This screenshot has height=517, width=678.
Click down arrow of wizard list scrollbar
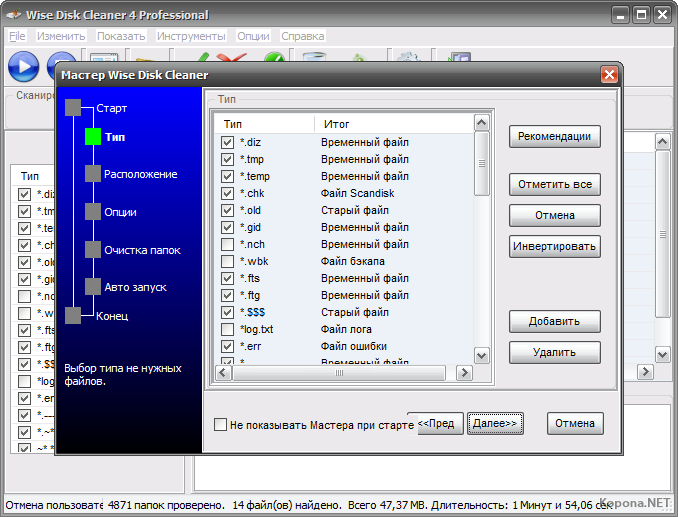481,355
